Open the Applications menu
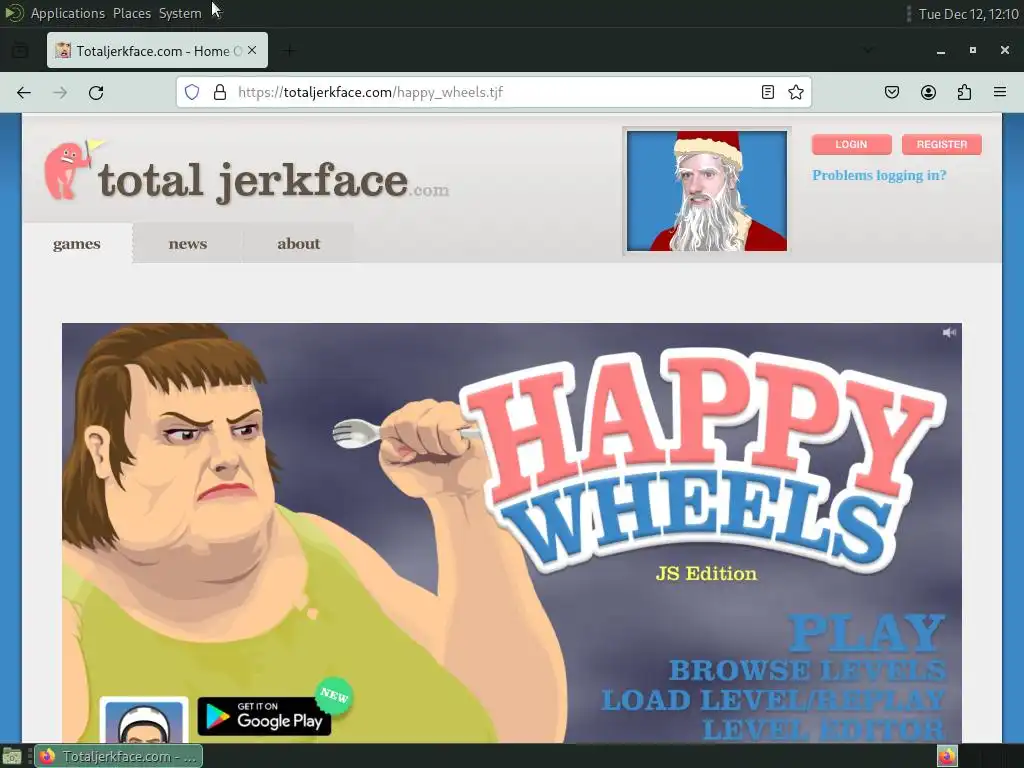The width and height of the screenshot is (1024, 768). point(68,13)
